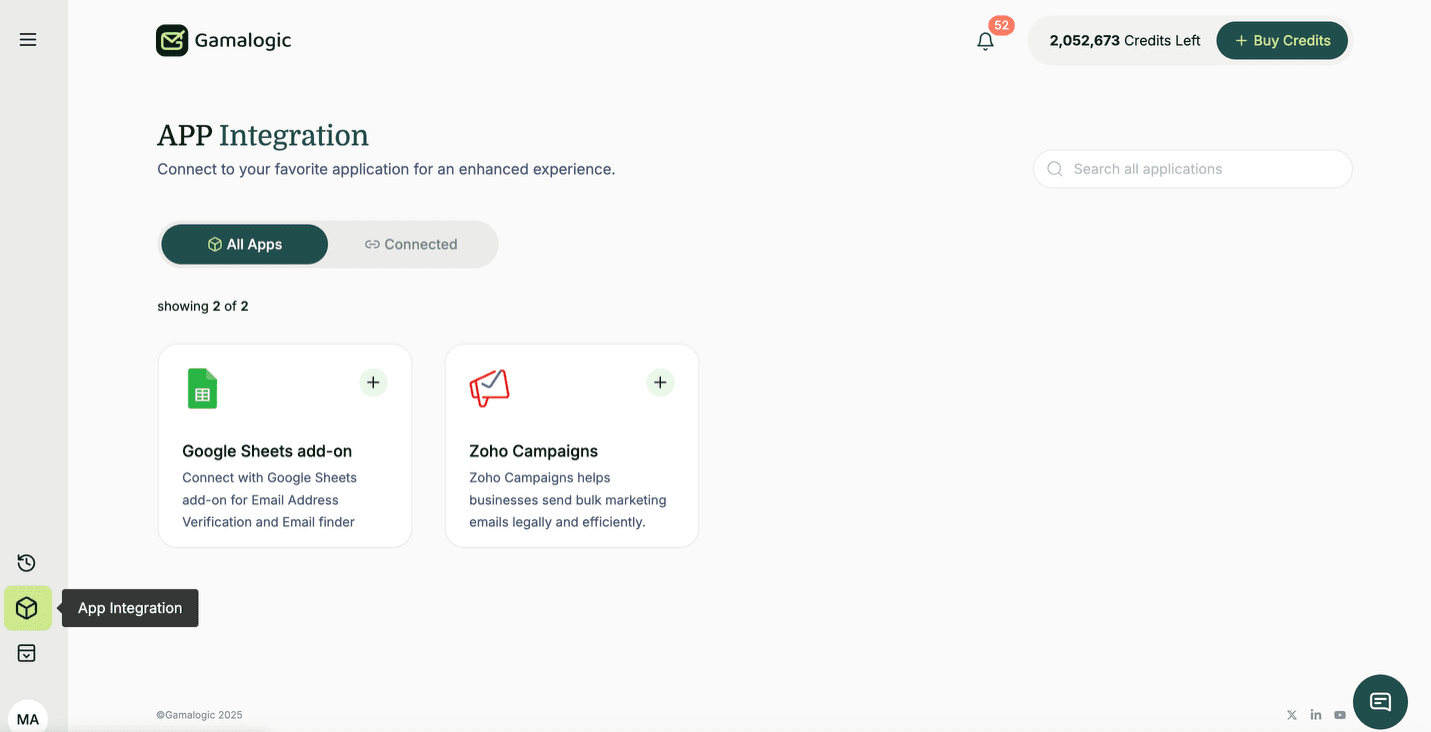Image resolution: width=1431 pixels, height=732 pixels.
Task: Open the notifications bell
Action: coord(986,41)
